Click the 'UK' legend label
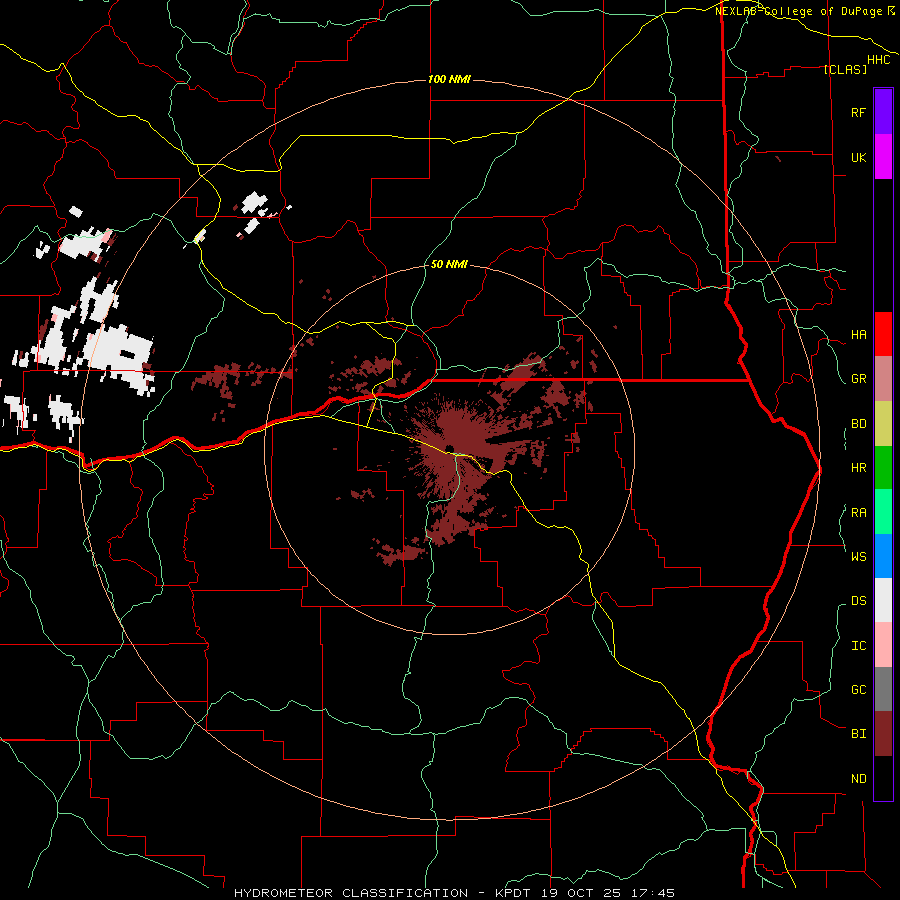This screenshot has width=900, height=900. tap(858, 158)
